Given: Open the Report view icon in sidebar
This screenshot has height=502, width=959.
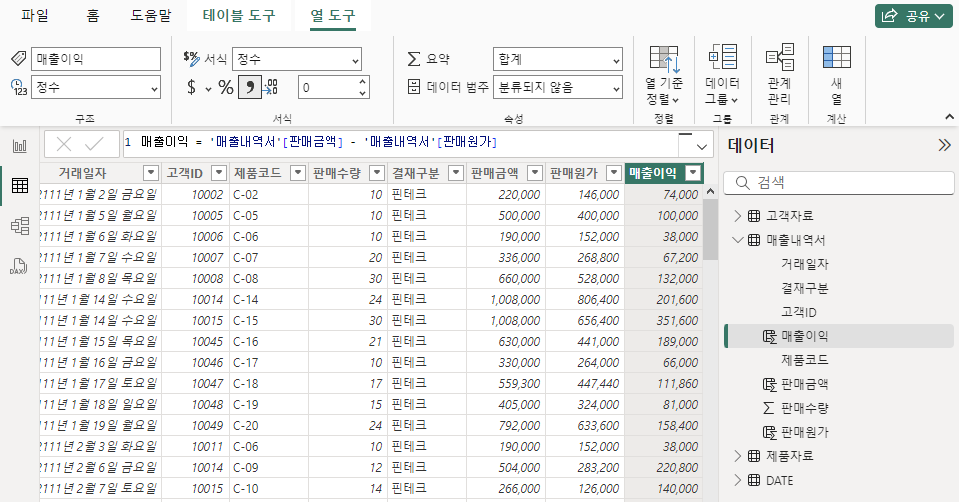Looking at the screenshot, I should (20, 146).
